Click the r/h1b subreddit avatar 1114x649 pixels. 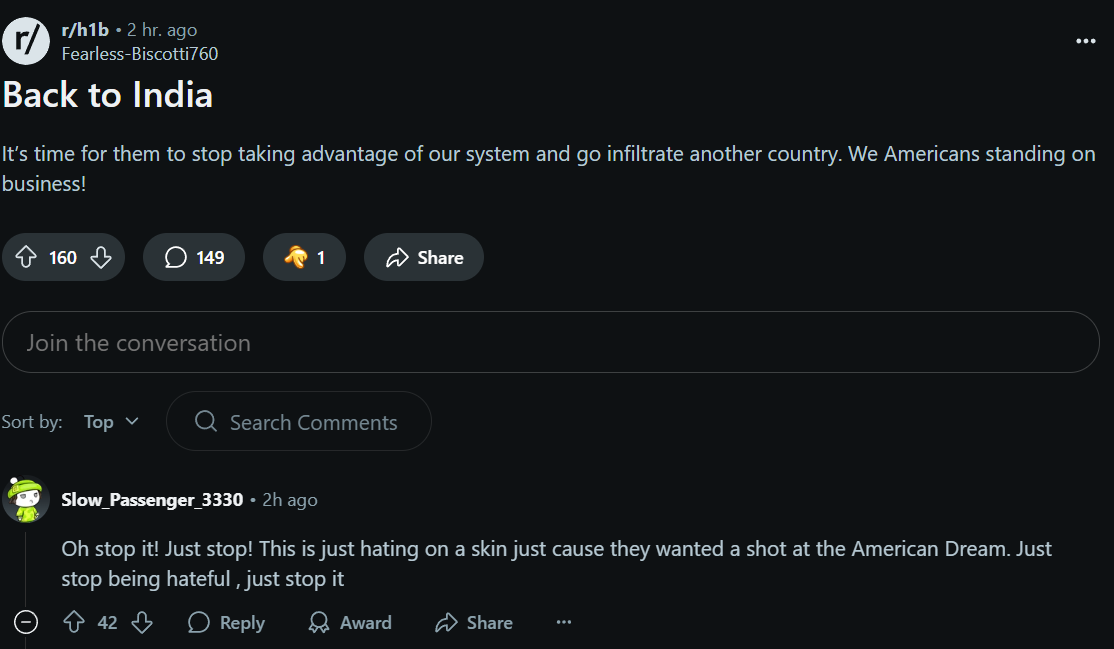(26, 41)
